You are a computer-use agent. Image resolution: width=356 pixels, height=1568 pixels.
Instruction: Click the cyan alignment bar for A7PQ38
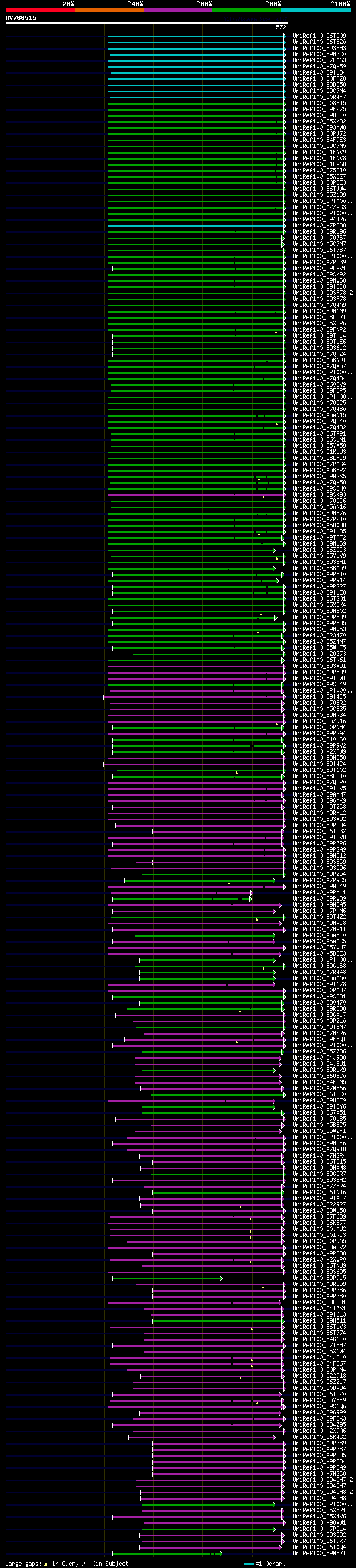pos(196,226)
